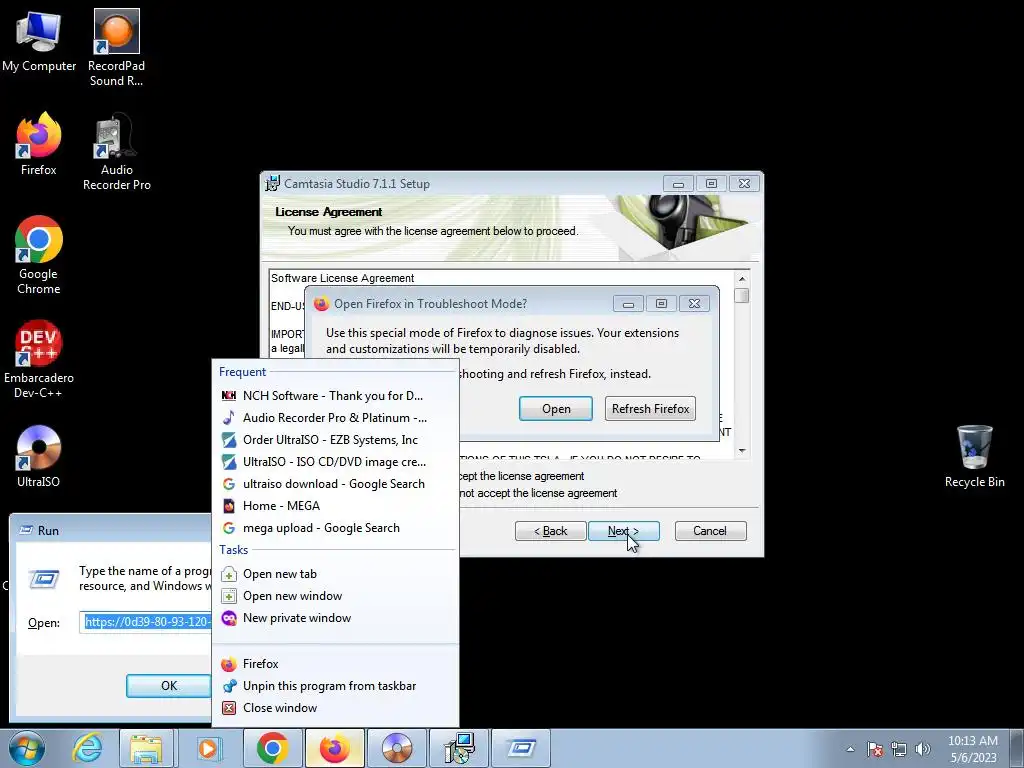Open the Windows Start menu
Screen dimensions: 1024x768
27,748
